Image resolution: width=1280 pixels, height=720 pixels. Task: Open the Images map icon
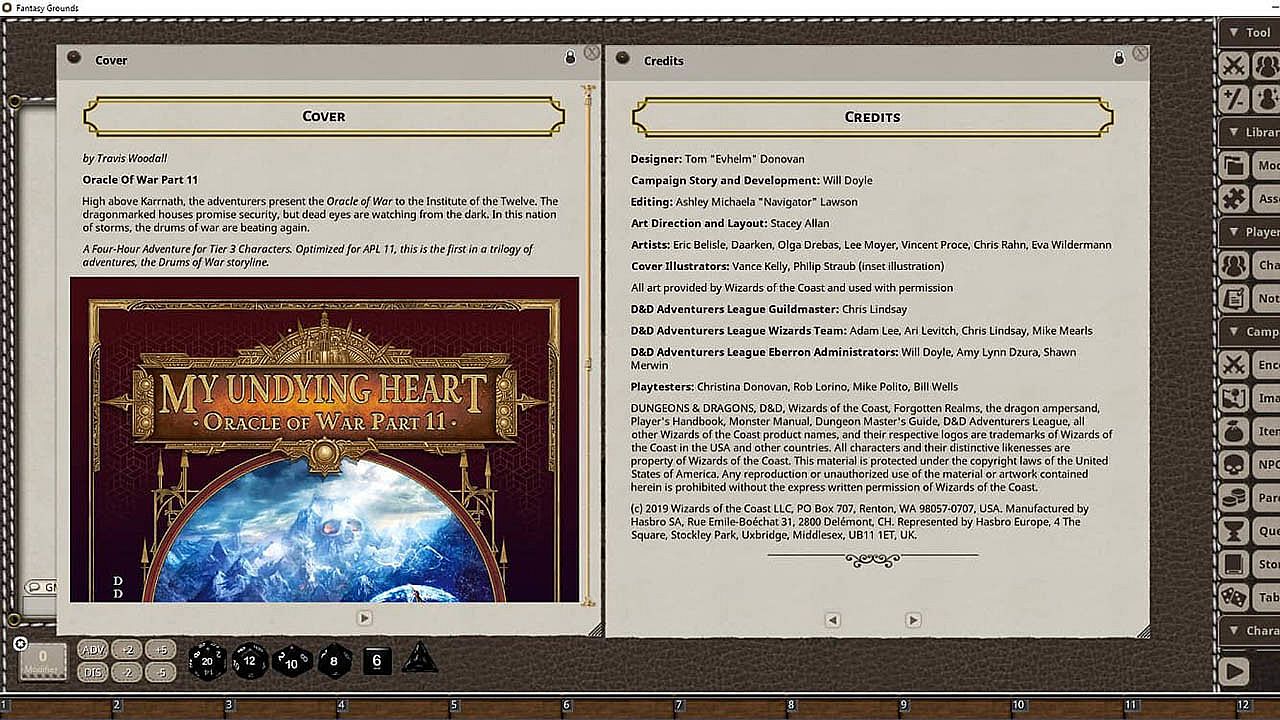tap(1235, 398)
